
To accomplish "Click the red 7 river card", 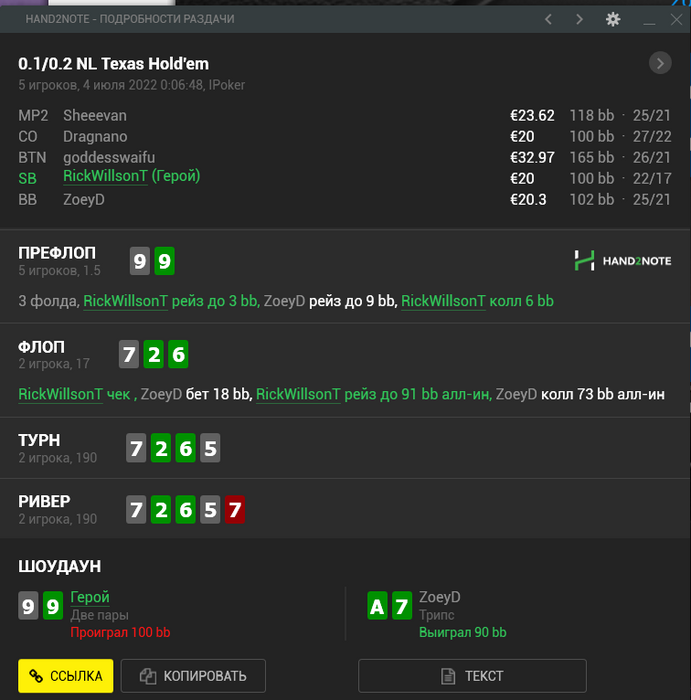I will 235,509.
